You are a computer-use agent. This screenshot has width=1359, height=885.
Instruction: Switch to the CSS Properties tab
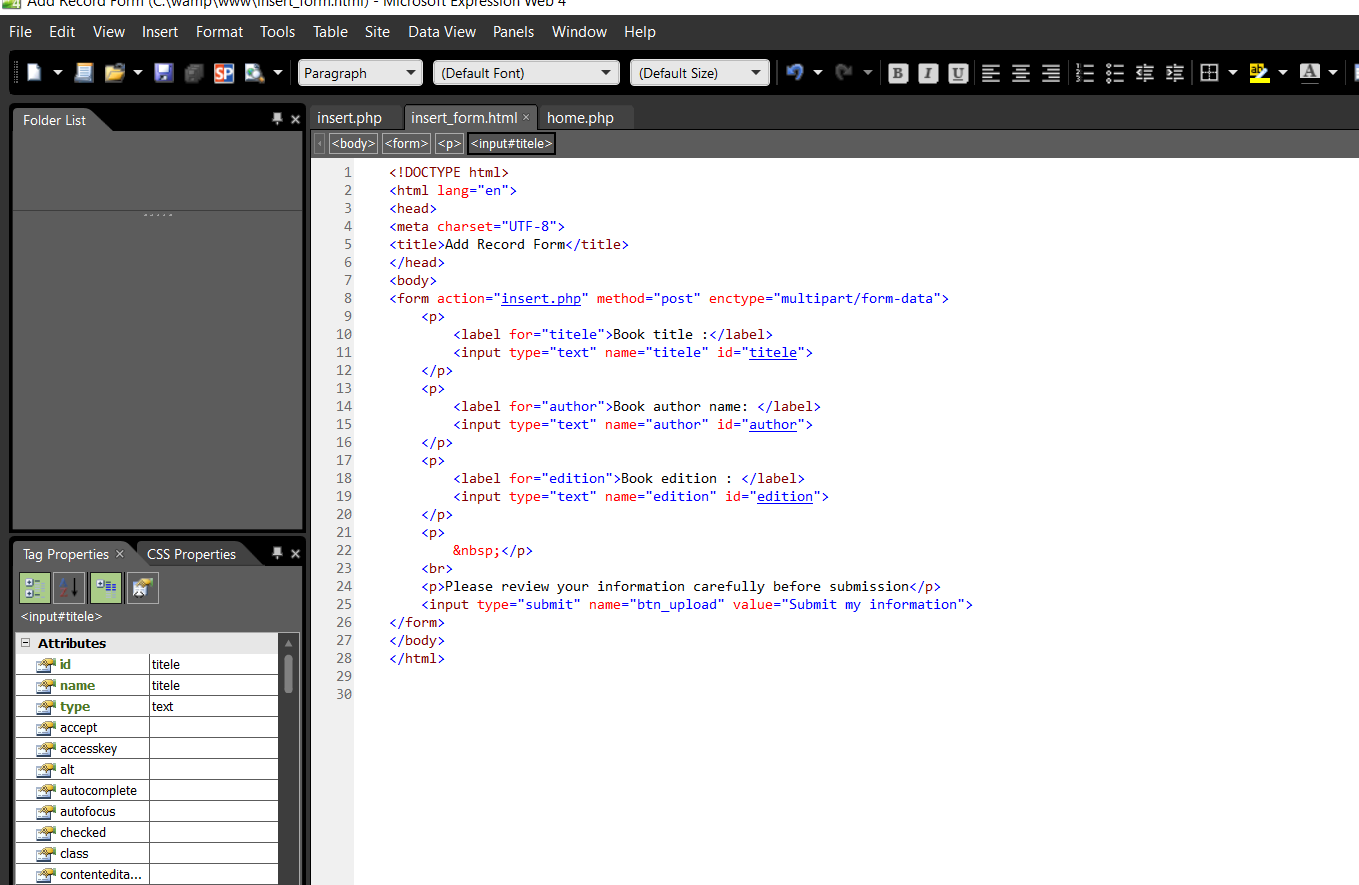191,554
